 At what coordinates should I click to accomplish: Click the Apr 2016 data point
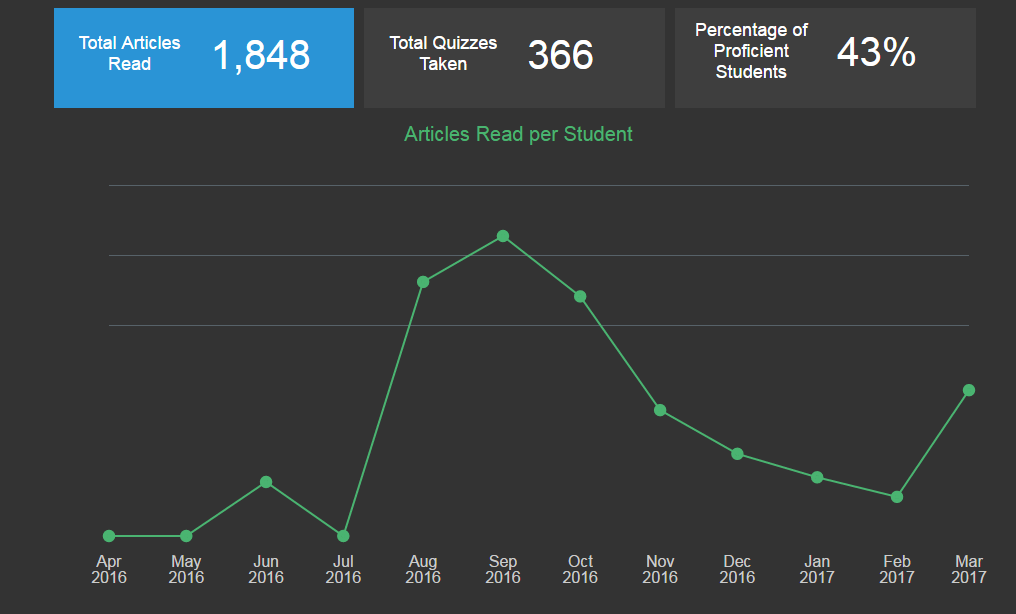[109, 536]
